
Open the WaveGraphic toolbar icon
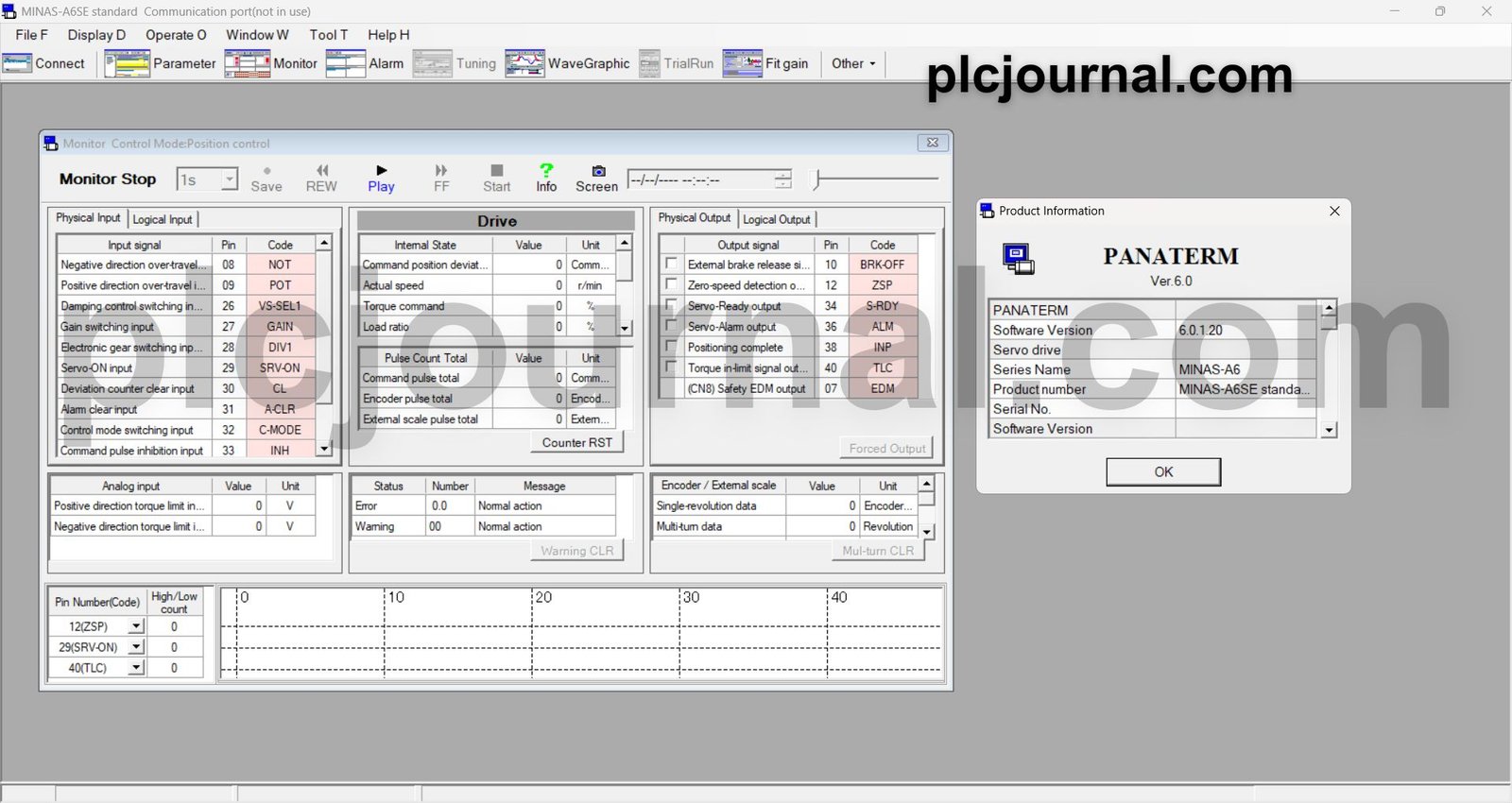[x=524, y=63]
